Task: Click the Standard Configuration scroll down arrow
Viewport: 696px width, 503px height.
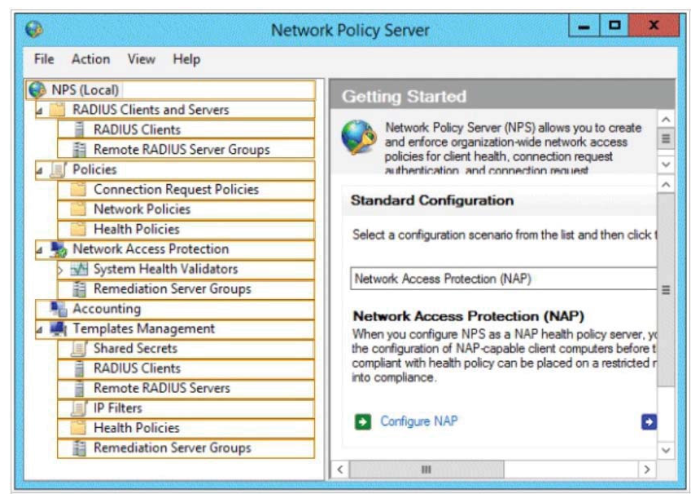Action: 666,450
